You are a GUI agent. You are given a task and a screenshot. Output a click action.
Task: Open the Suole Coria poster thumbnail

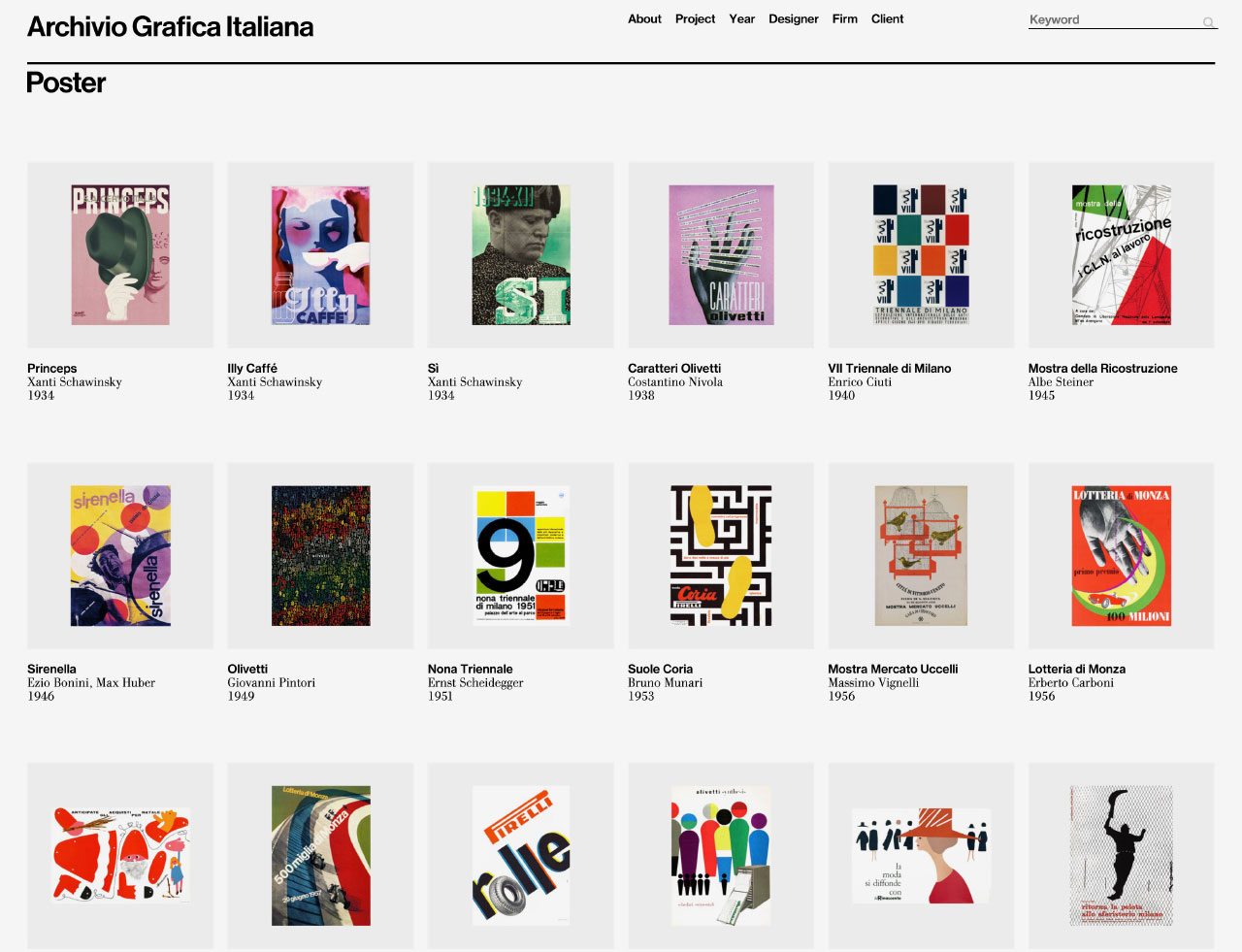(721, 555)
